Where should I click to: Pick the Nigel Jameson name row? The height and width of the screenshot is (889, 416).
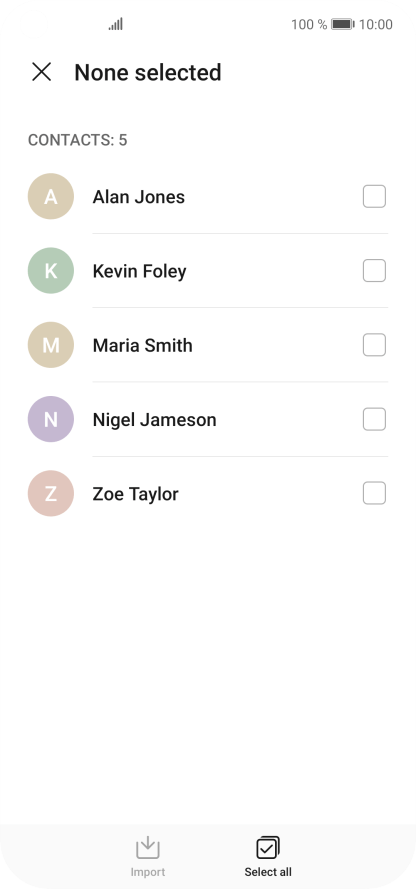[208, 419]
